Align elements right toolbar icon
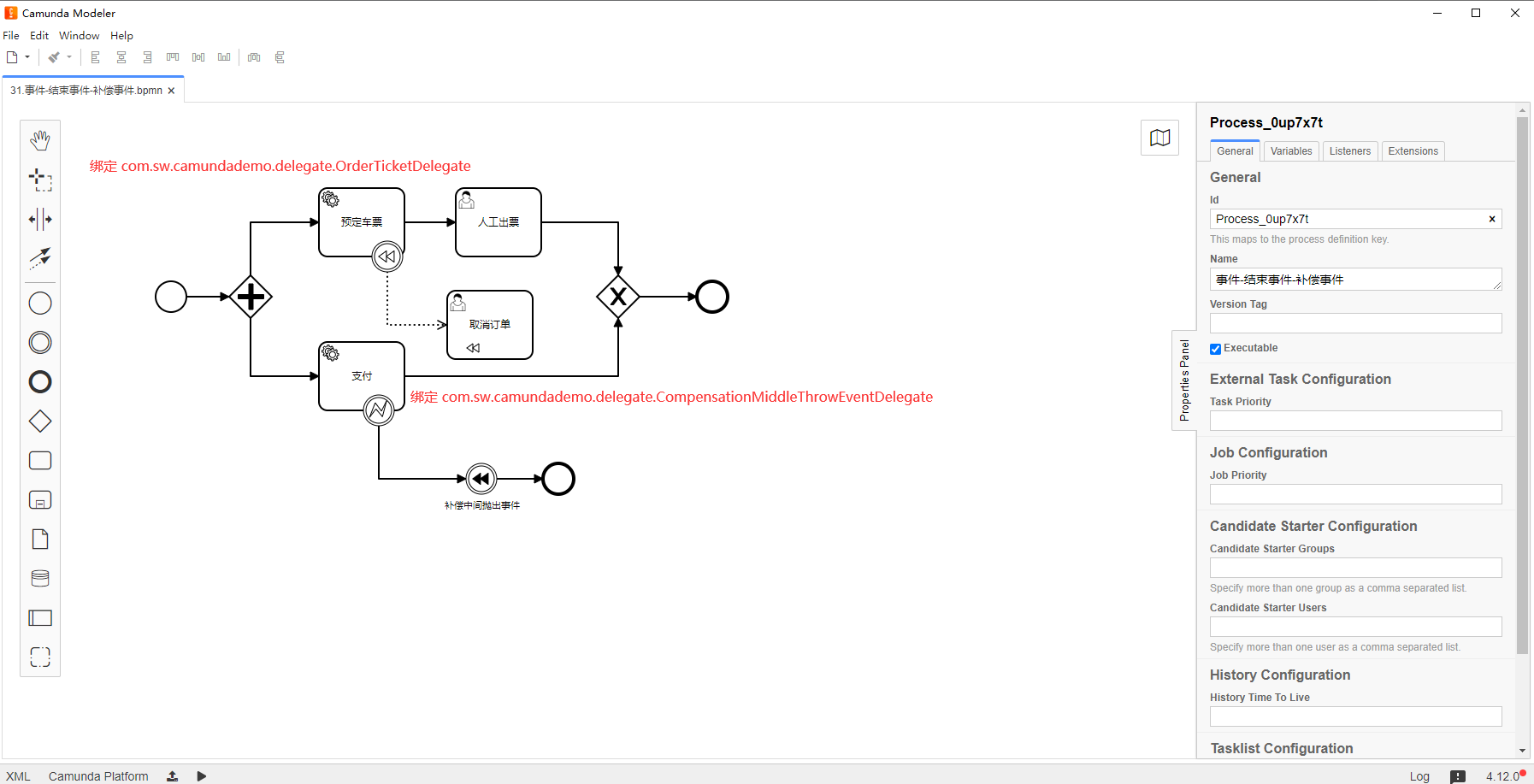This screenshot has width=1534, height=784. 147,57
